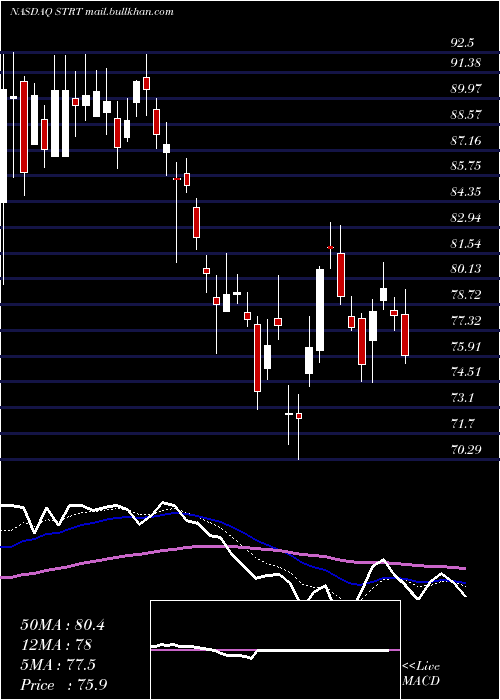
Task: Click the 89.97 price axis label
Action: (x=465, y=88)
